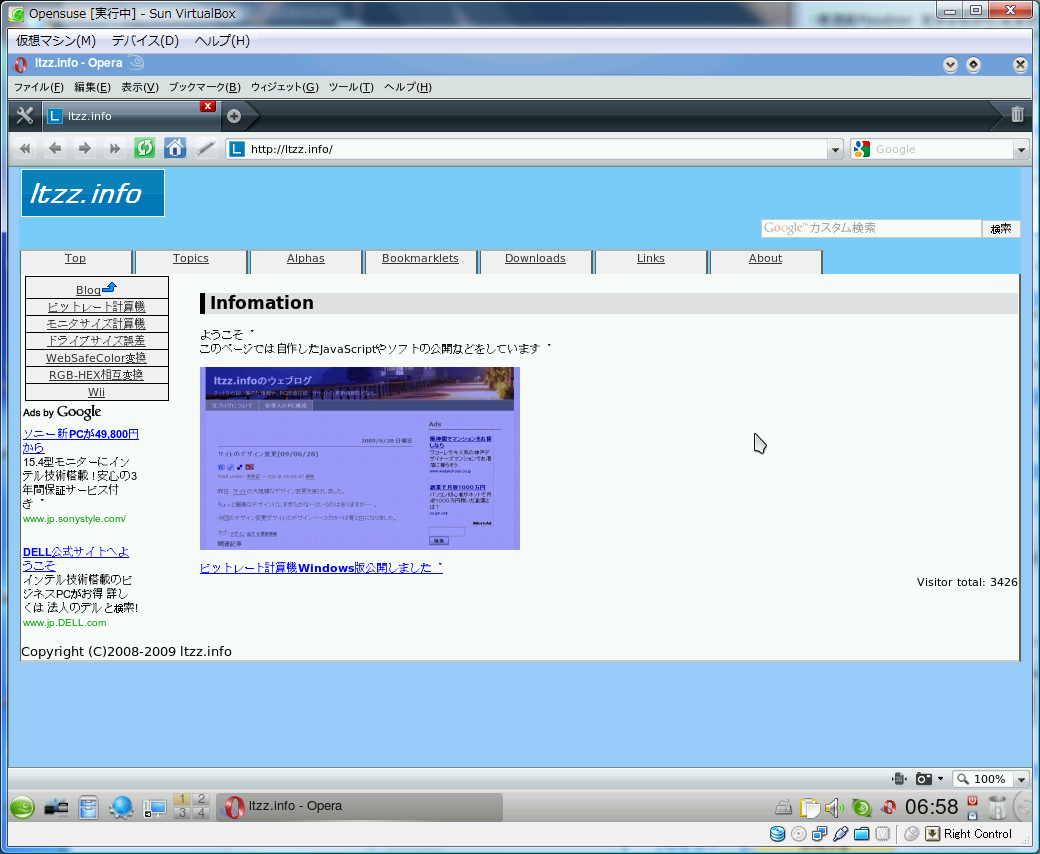This screenshot has width=1040, height=854.
Task: Open the 仮想マシン(M) VirtualBox menu
Action: click(x=56, y=40)
